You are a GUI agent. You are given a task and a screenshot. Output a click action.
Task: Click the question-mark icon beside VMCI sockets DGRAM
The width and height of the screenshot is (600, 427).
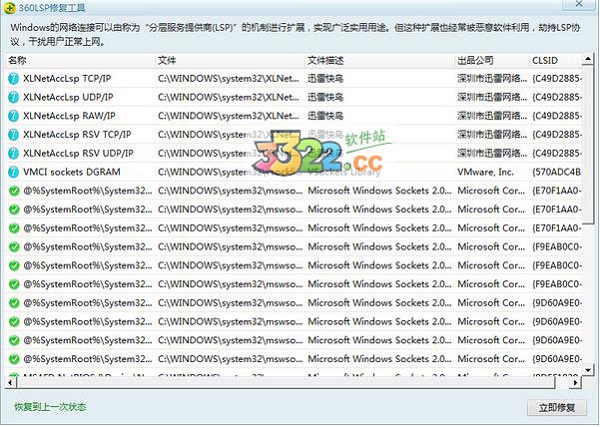(13, 172)
